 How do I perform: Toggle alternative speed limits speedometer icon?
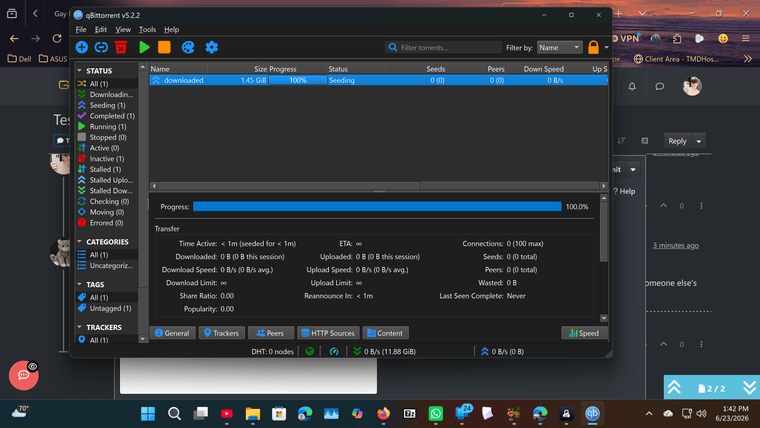[334, 351]
